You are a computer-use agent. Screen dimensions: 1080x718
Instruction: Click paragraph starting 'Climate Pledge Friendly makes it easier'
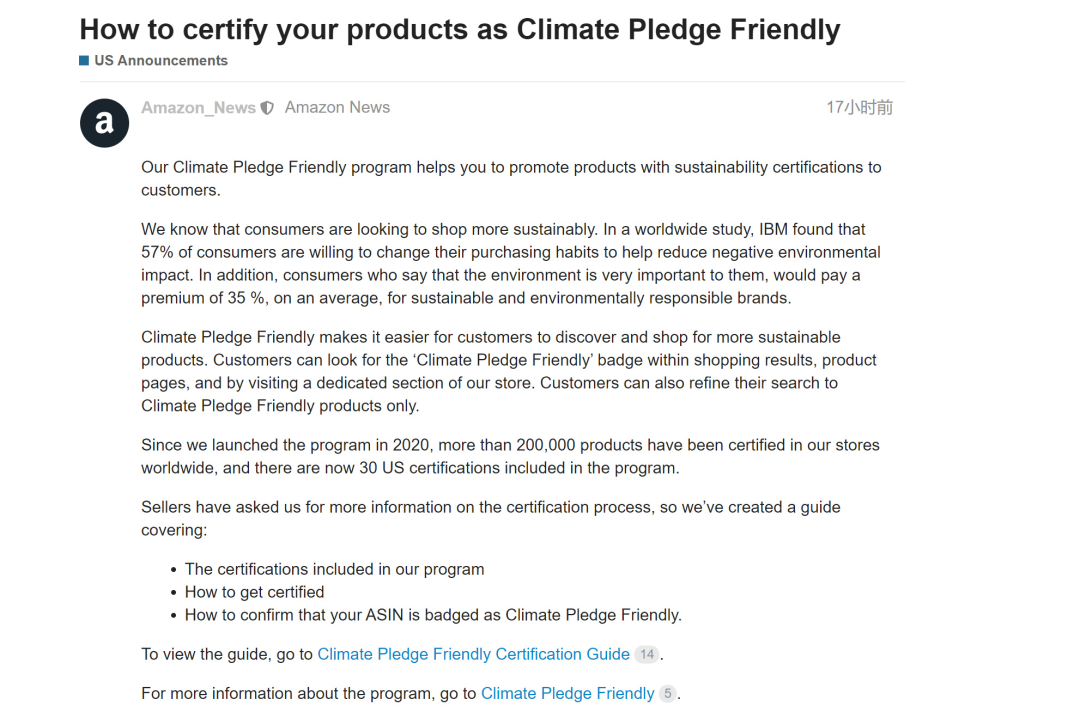coord(509,371)
